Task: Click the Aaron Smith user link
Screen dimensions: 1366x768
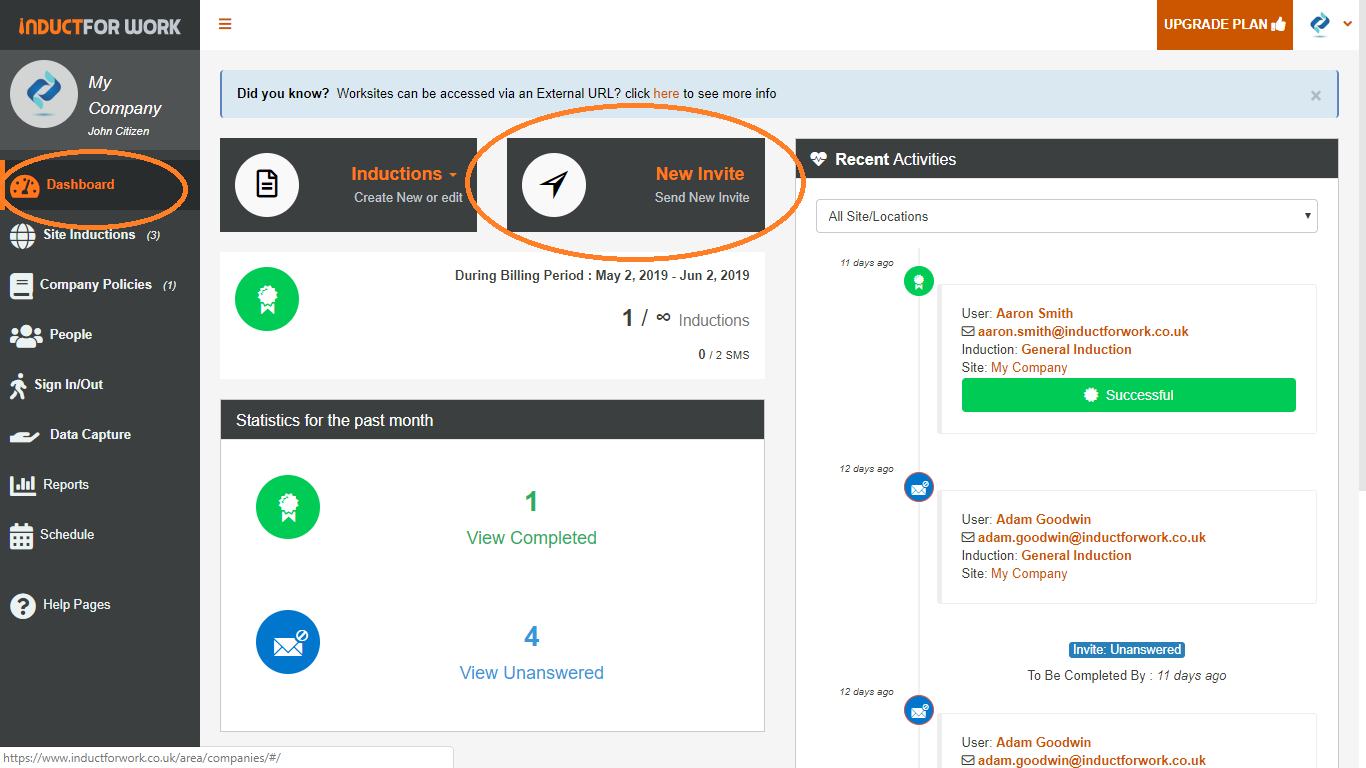Action: tap(1034, 313)
